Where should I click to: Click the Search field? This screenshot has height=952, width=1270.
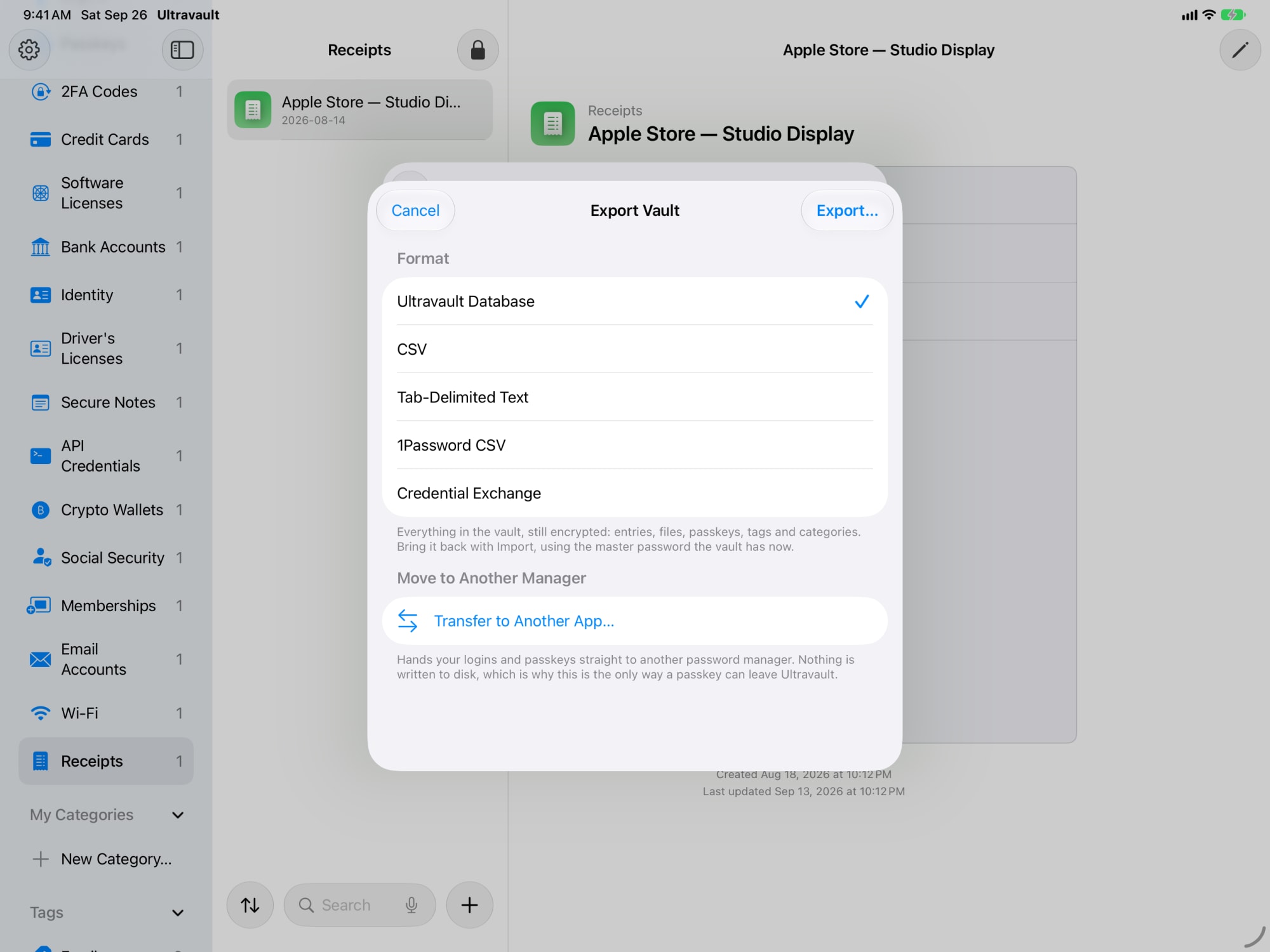pyautogui.click(x=360, y=905)
